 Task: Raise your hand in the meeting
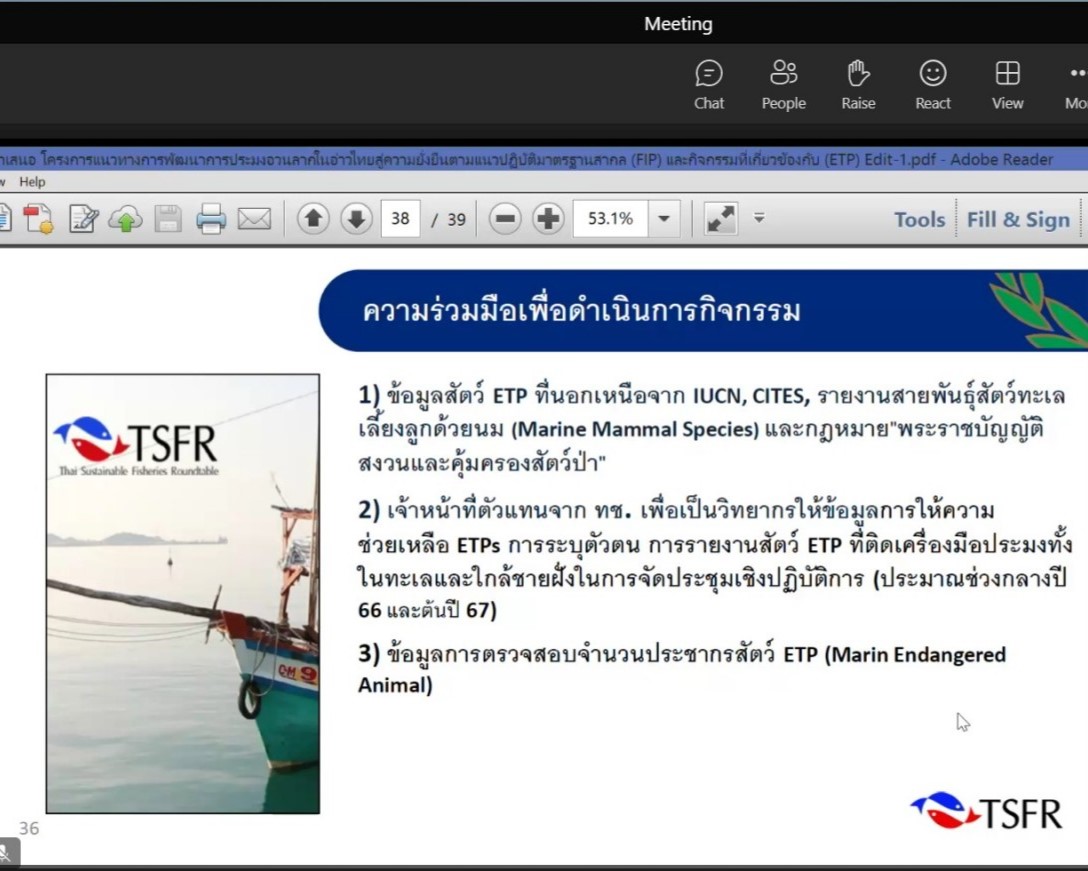(x=858, y=84)
